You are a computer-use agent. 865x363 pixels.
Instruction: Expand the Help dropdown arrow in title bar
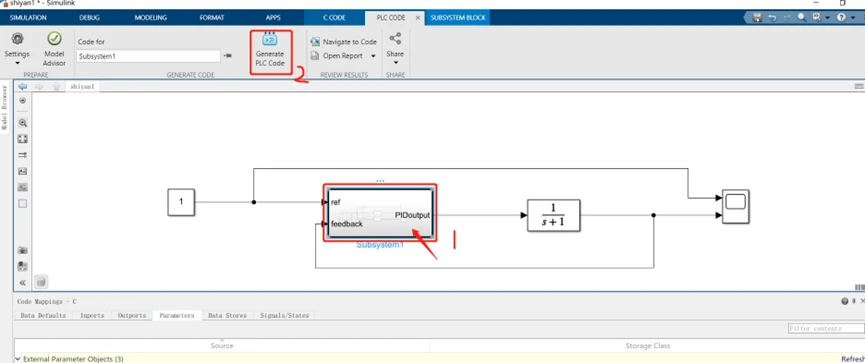pyautogui.click(x=852, y=18)
